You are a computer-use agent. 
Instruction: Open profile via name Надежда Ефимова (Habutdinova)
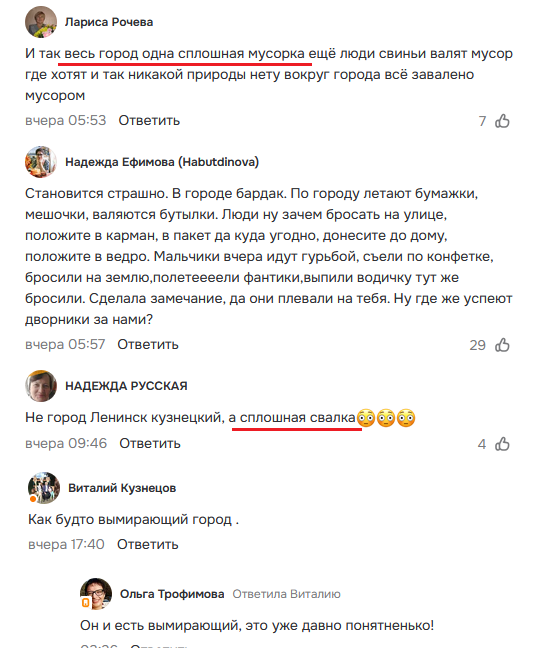(x=162, y=162)
